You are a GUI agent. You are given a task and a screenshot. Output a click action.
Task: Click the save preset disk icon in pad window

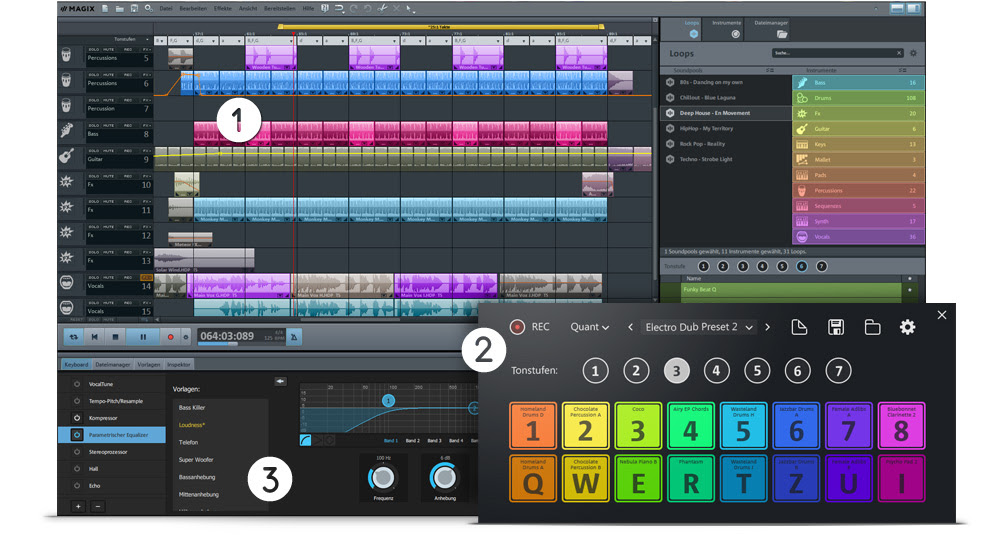(835, 327)
